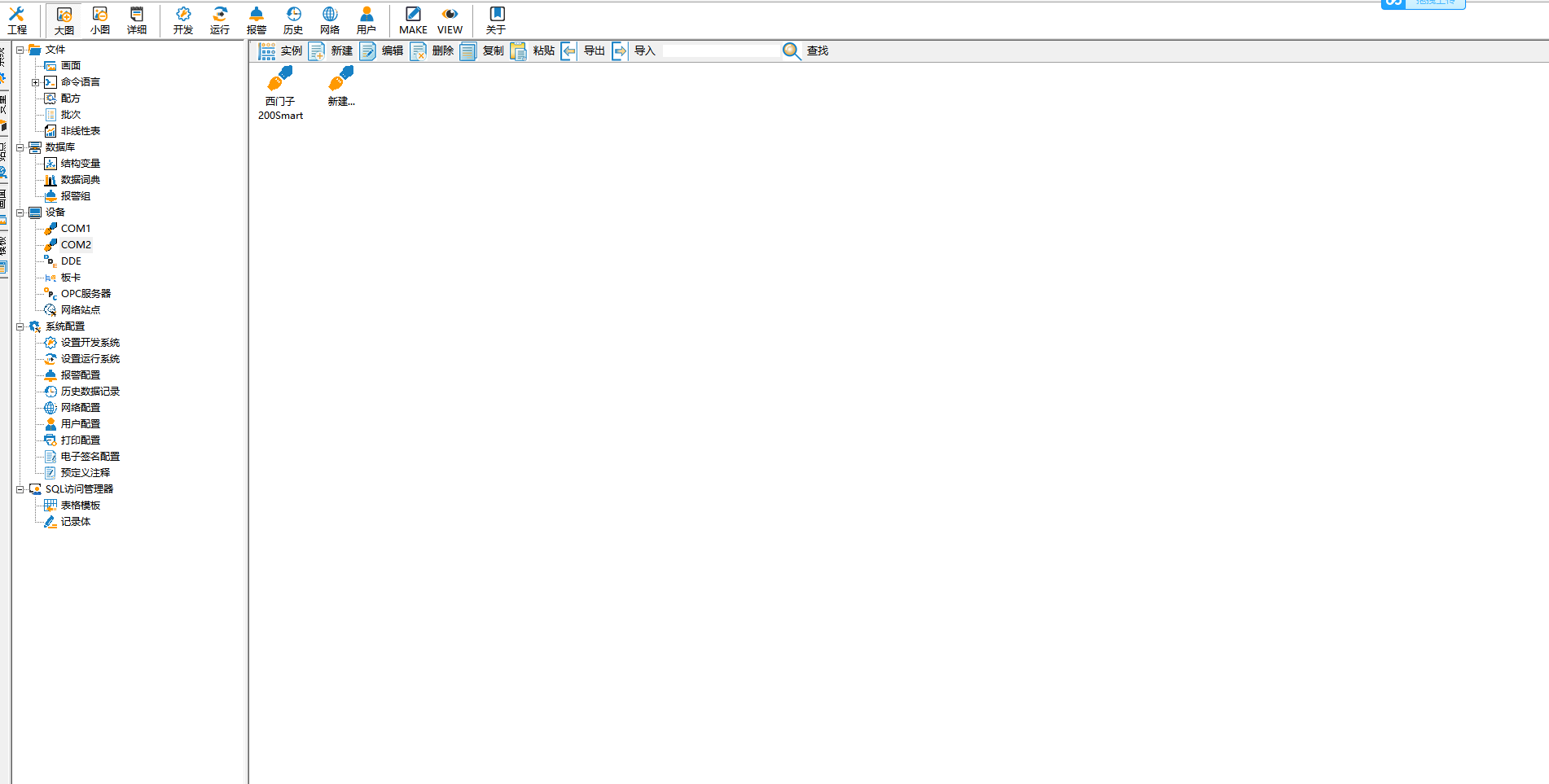
Task: Click the 导入 import button
Action: [634, 50]
